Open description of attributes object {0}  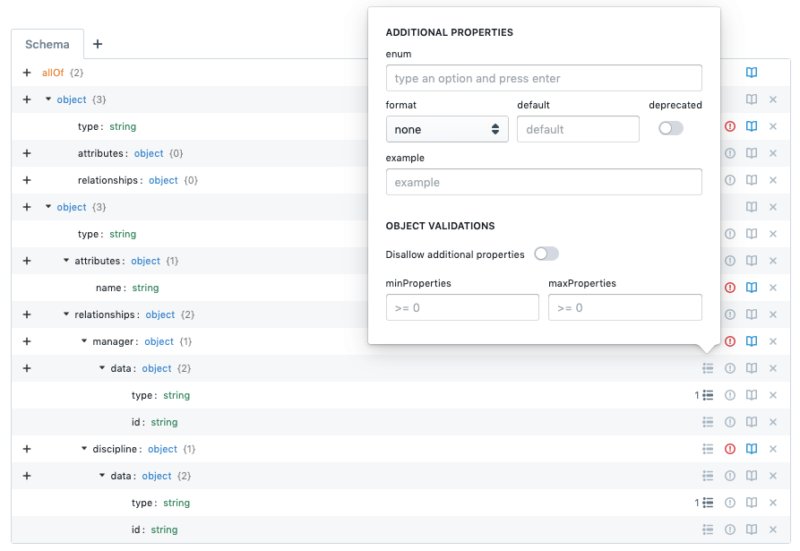pyautogui.click(x=751, y=153)
